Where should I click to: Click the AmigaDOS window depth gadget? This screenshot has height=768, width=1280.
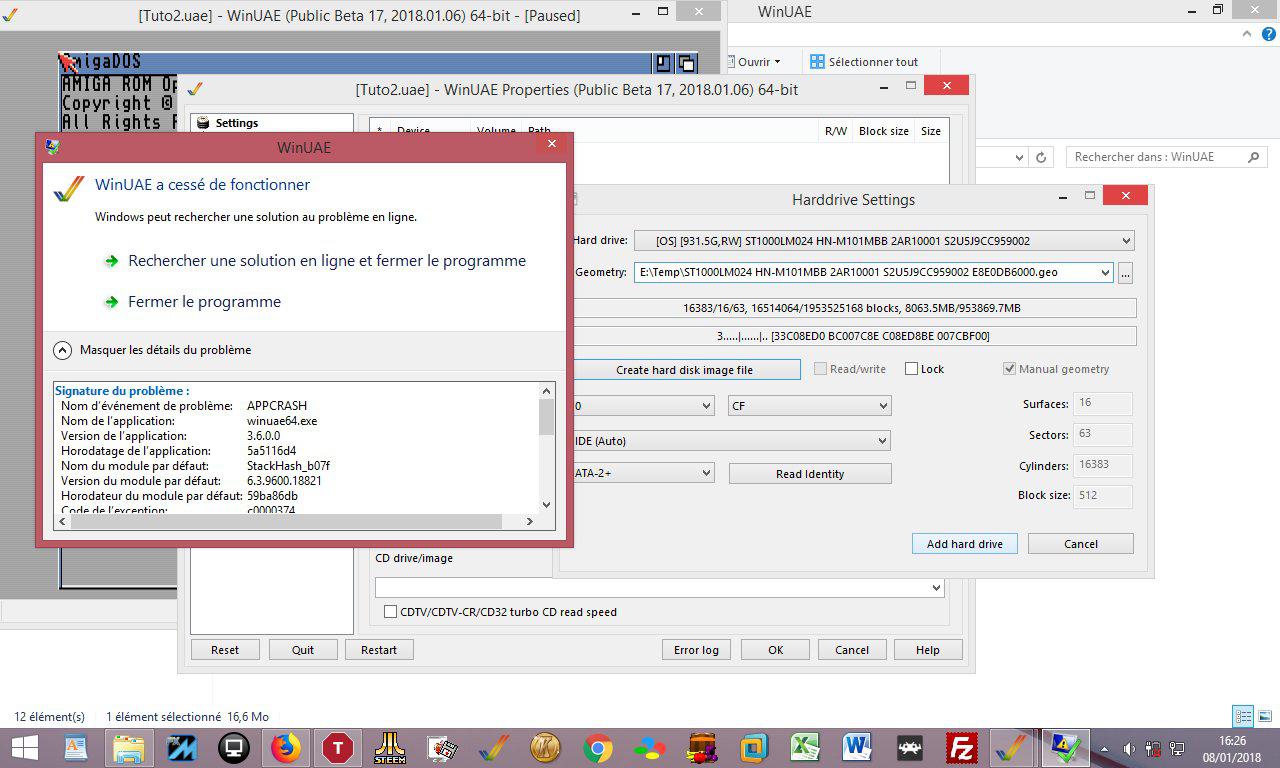tap(686, 63)
